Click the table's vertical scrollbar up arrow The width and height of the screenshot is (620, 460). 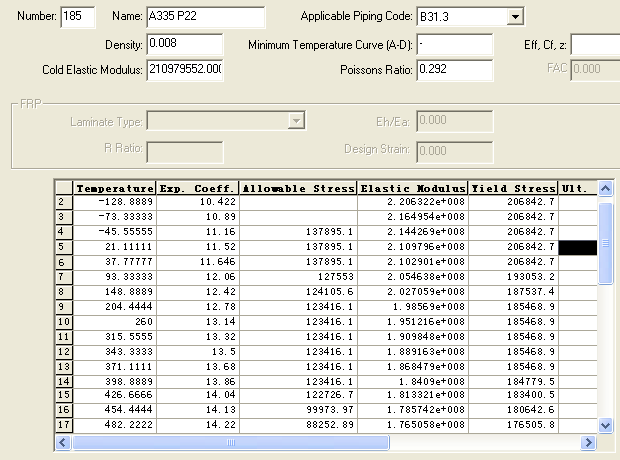pos(604,189)
